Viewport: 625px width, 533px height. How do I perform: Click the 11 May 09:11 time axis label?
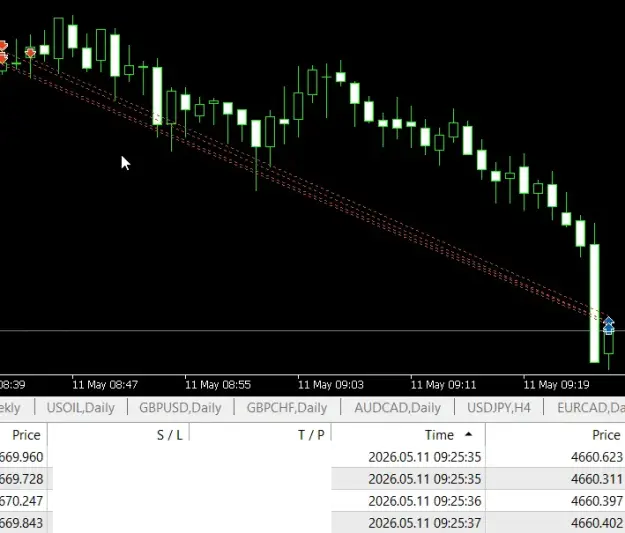443,385
